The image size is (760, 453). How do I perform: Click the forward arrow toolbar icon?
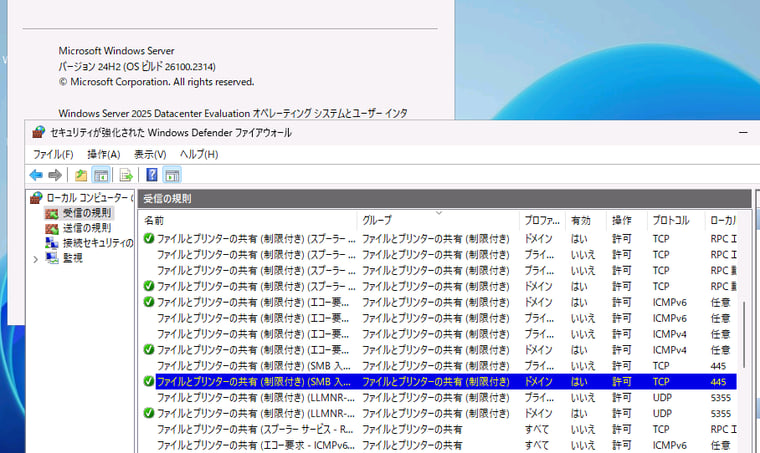[x=55, y=175]
